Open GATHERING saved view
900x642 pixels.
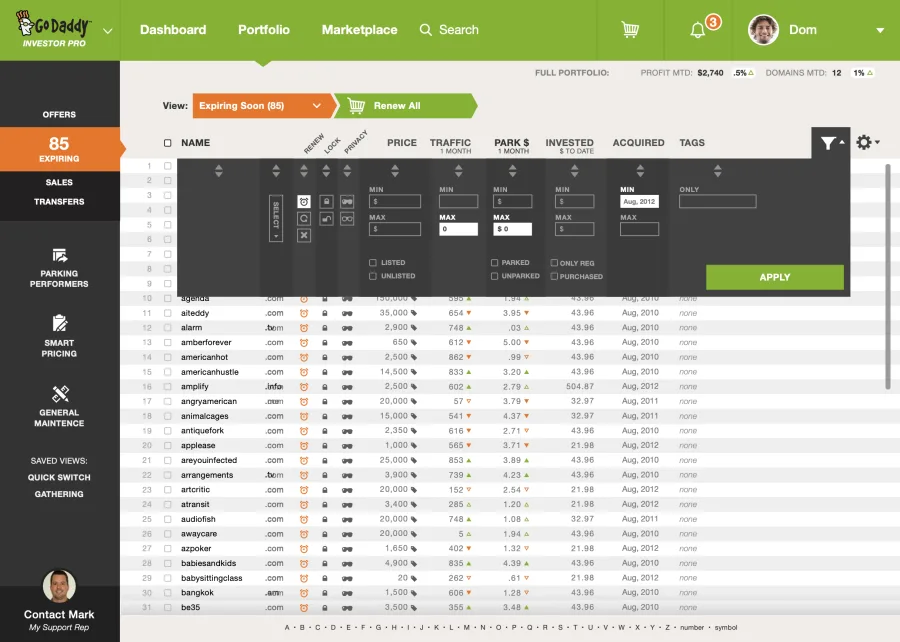click(59, 494)
